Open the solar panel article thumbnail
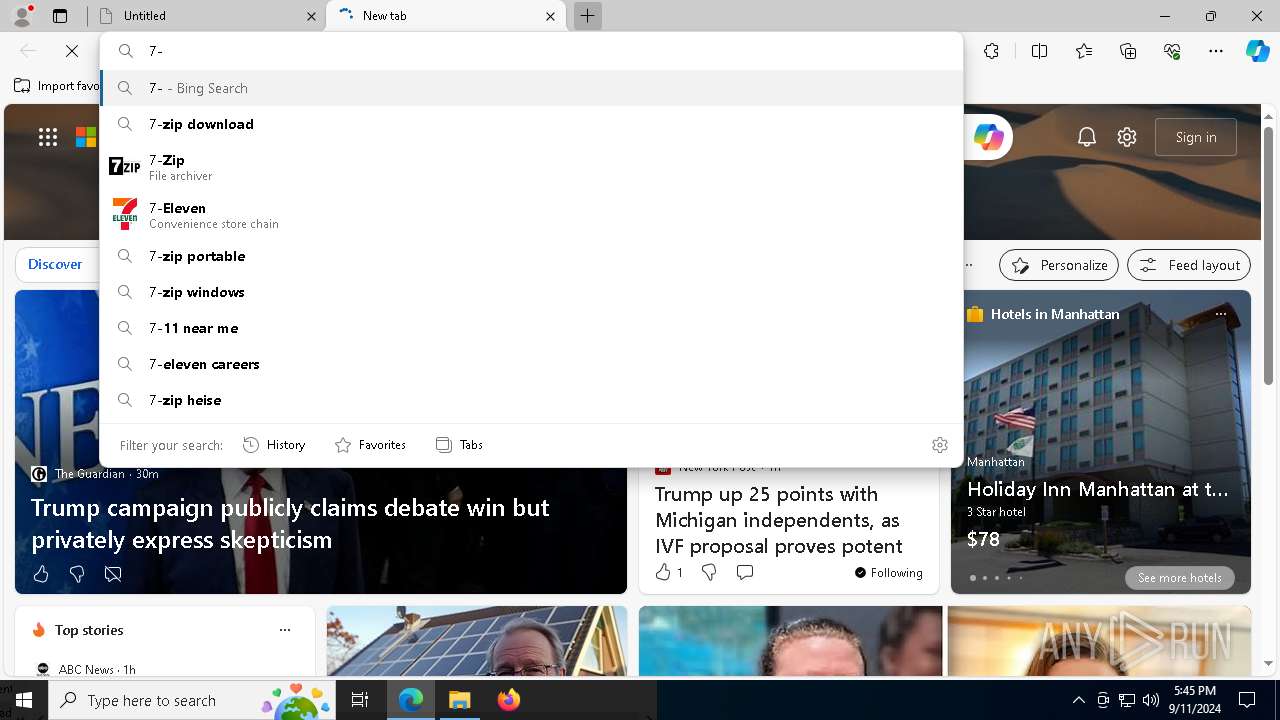Image resolution: width=1280 pixels, height=720 pixels. (x=477, y=641)
